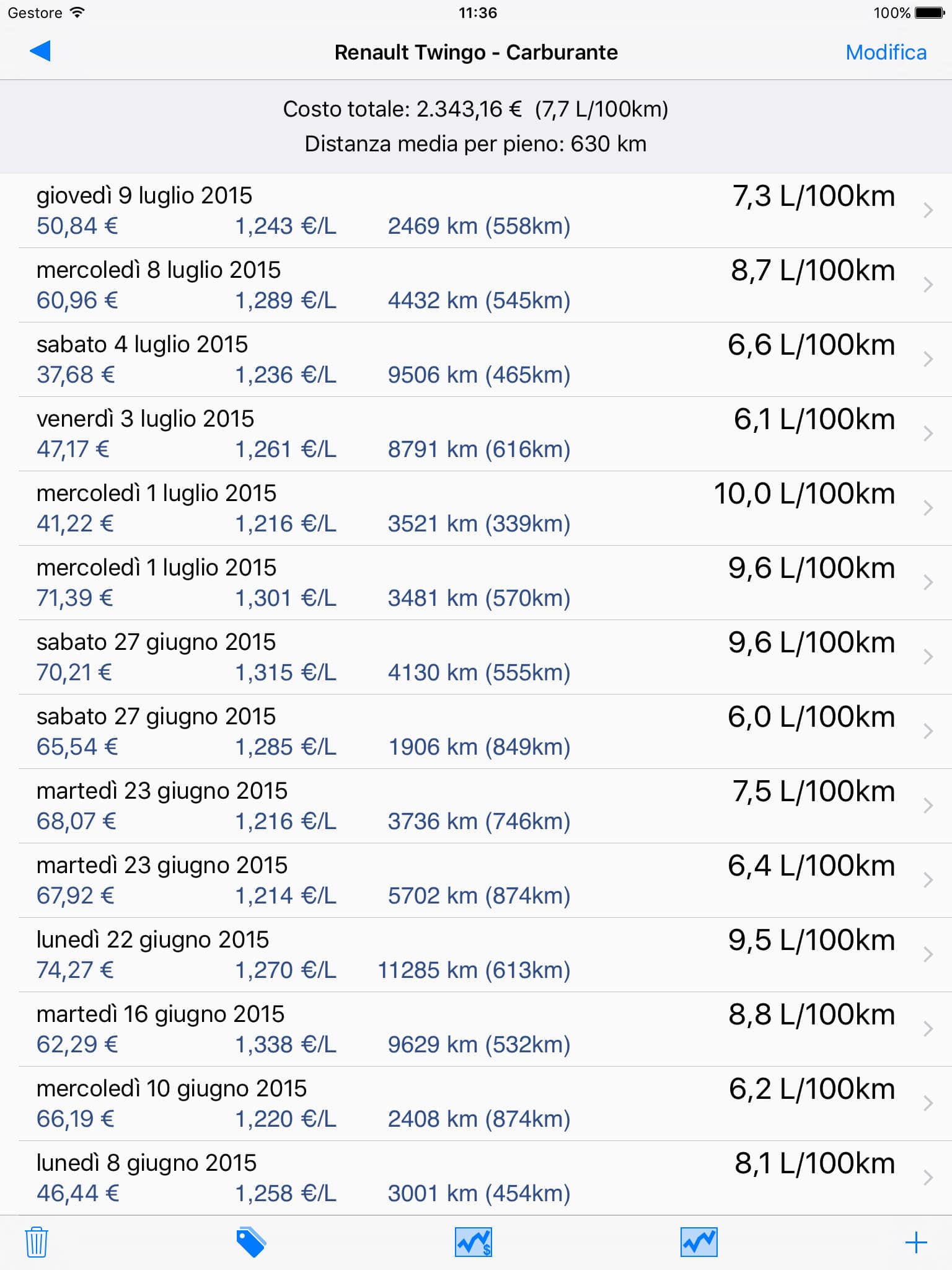Go back with the blue back arrow

[40, 51]
